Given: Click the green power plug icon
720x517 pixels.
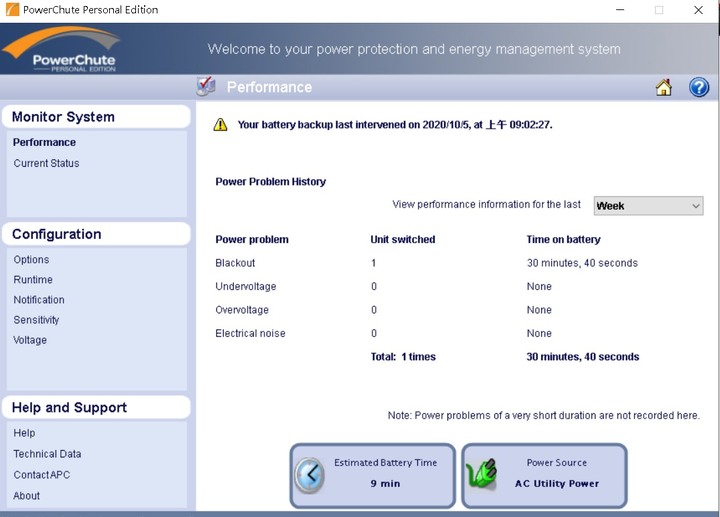Looking at the screenshot, I should pyautogui.click(x=482, y=474).
